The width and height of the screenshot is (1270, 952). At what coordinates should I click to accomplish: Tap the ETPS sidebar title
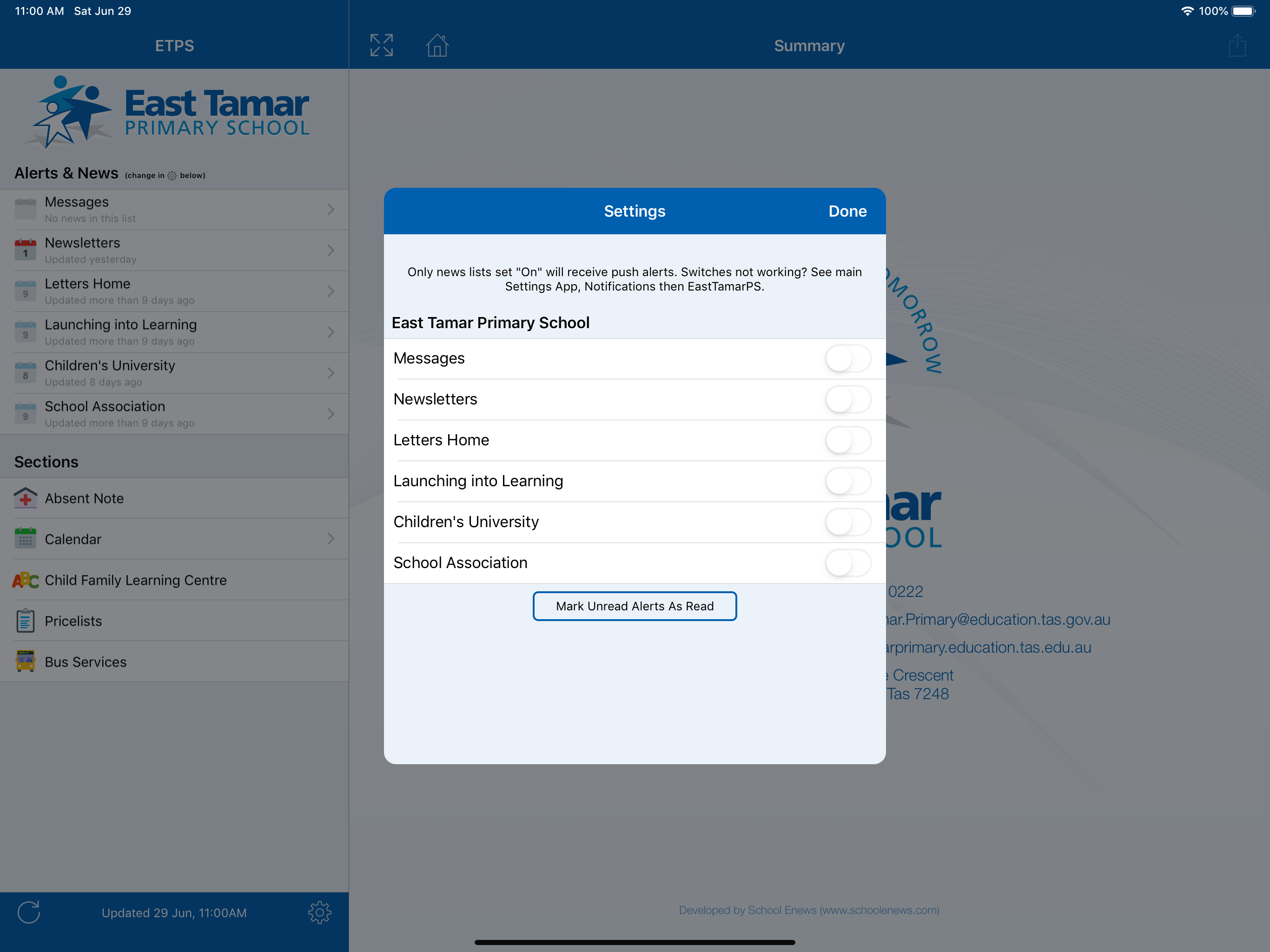(174, 46)
